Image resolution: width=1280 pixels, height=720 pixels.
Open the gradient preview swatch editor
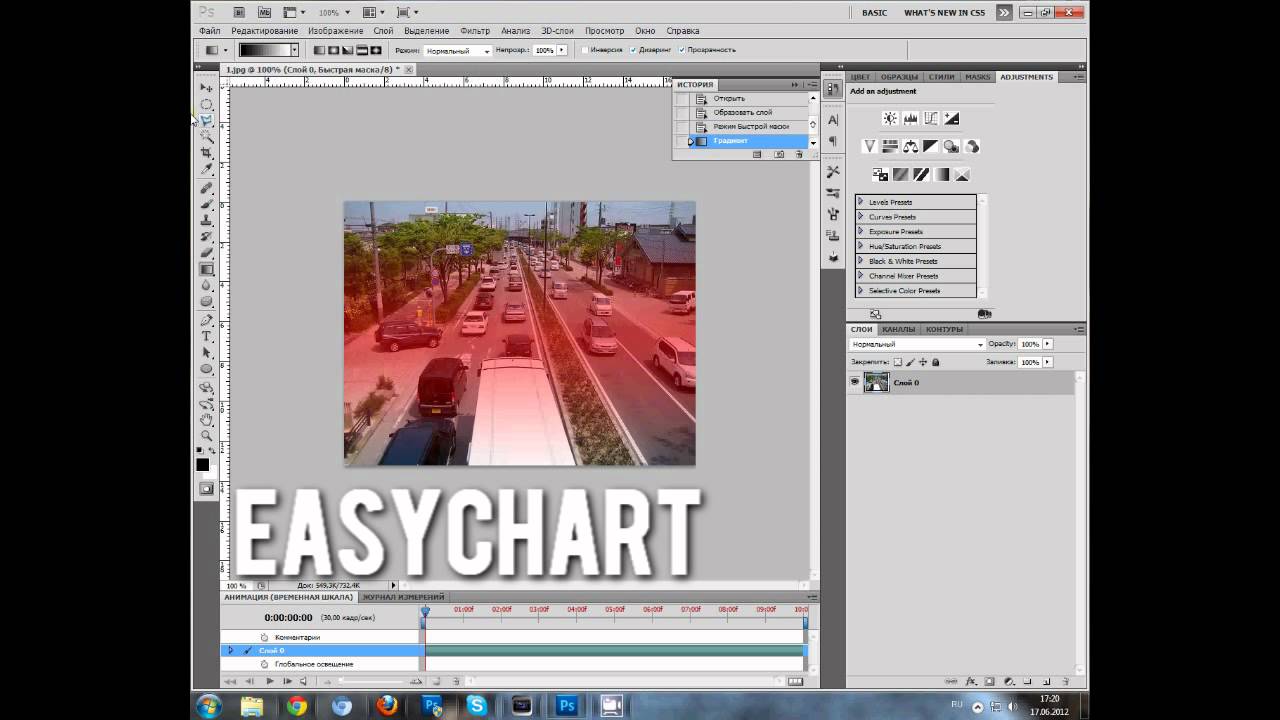coord(264,50)
